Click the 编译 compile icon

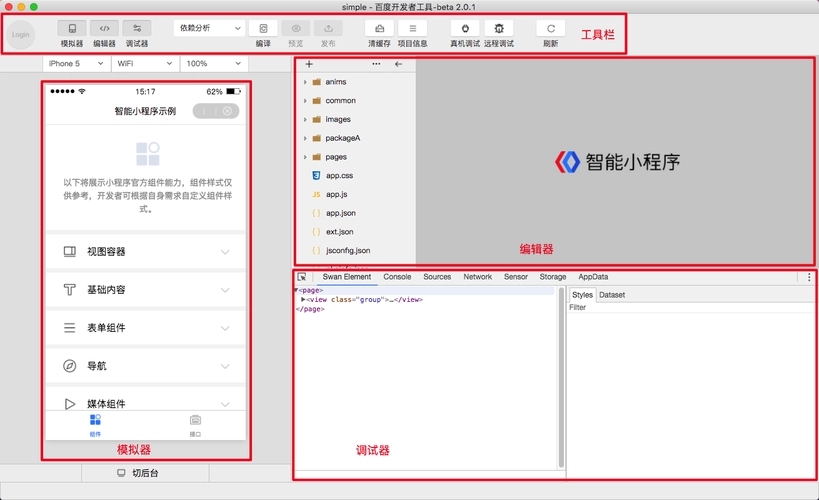(x=263, y=29)
